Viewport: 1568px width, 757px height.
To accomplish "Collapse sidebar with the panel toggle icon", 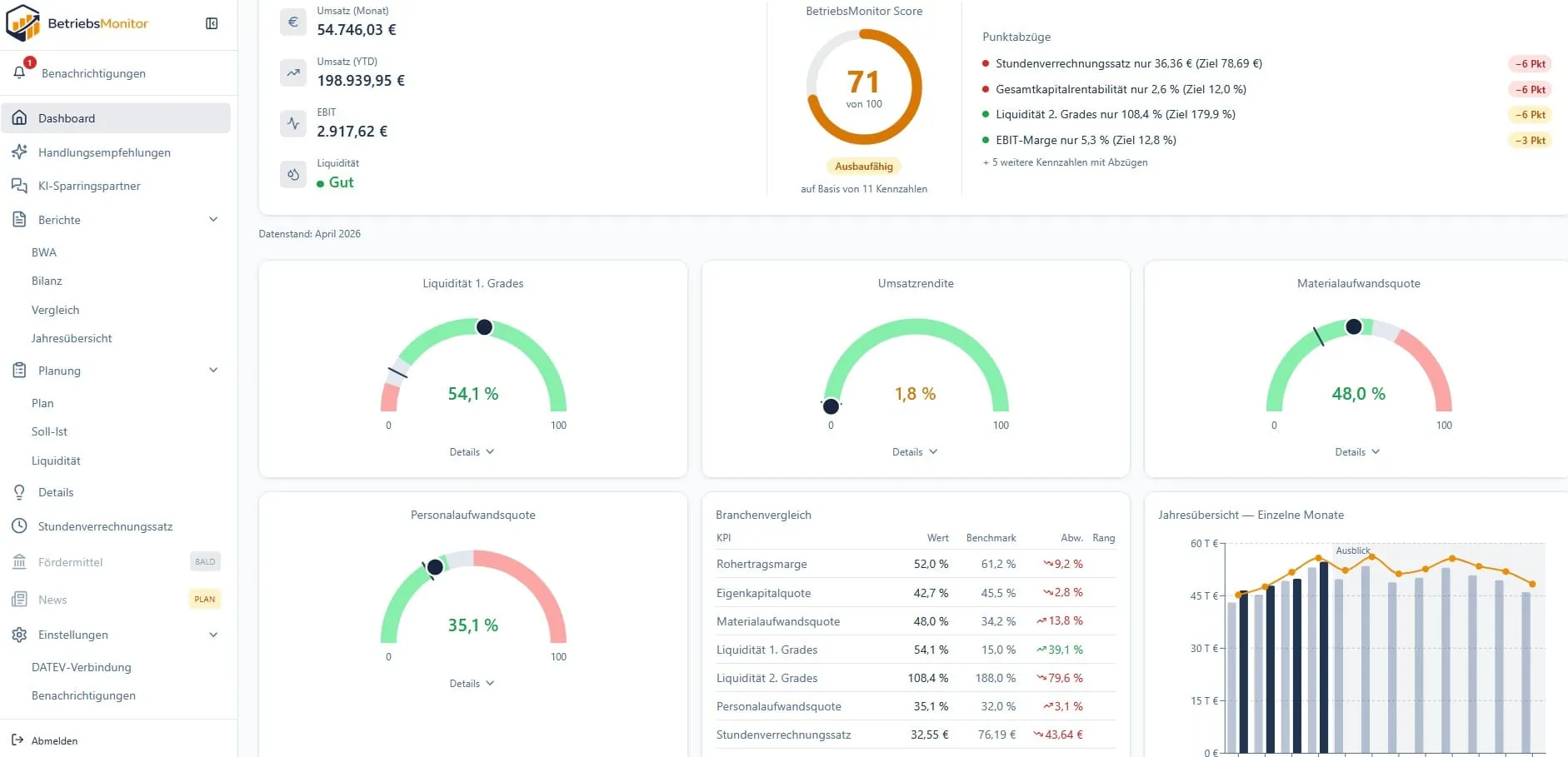I will point(212,23).
